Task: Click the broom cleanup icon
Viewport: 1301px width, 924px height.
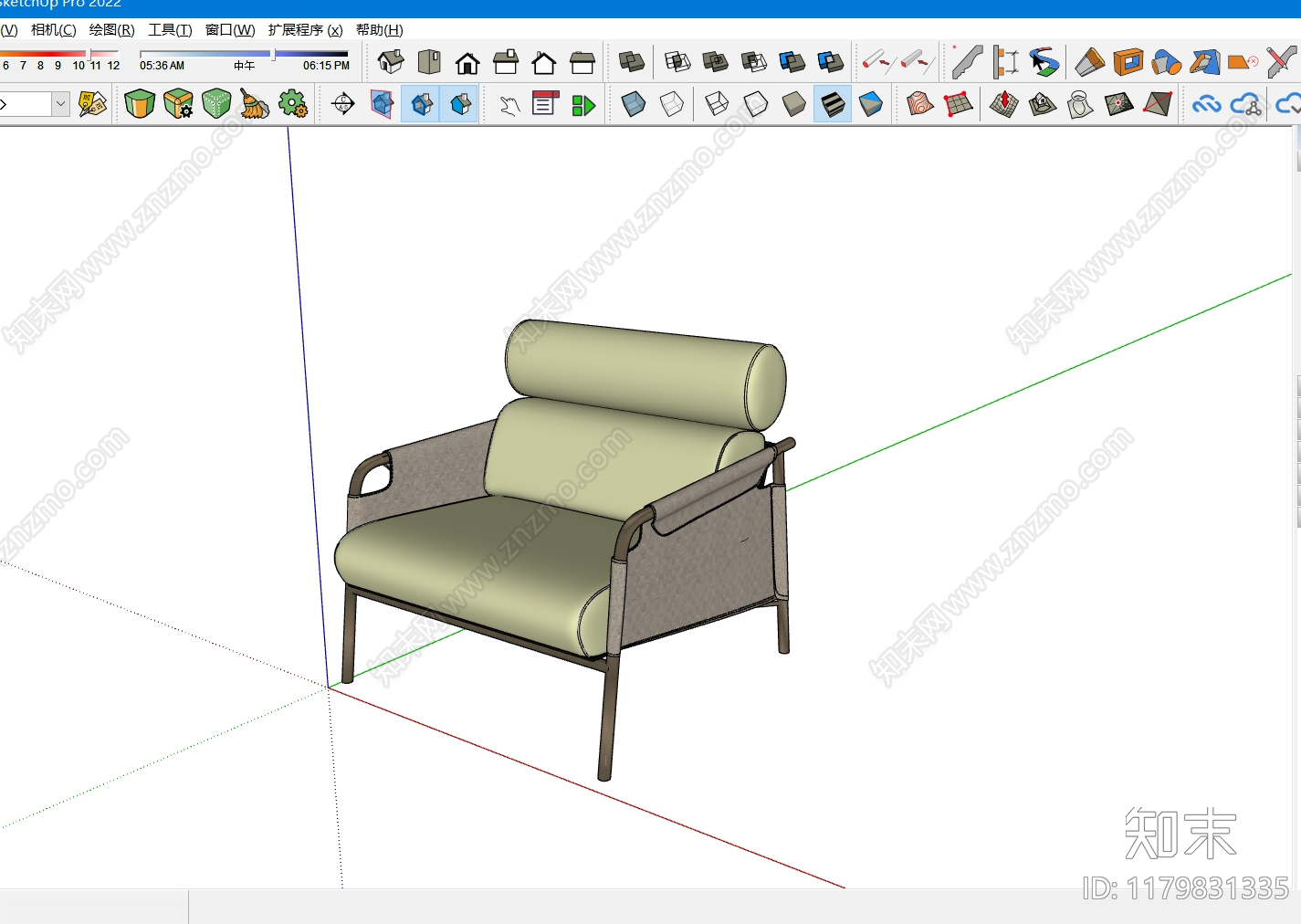Action: pyautogui.click(x=255, y=104)
